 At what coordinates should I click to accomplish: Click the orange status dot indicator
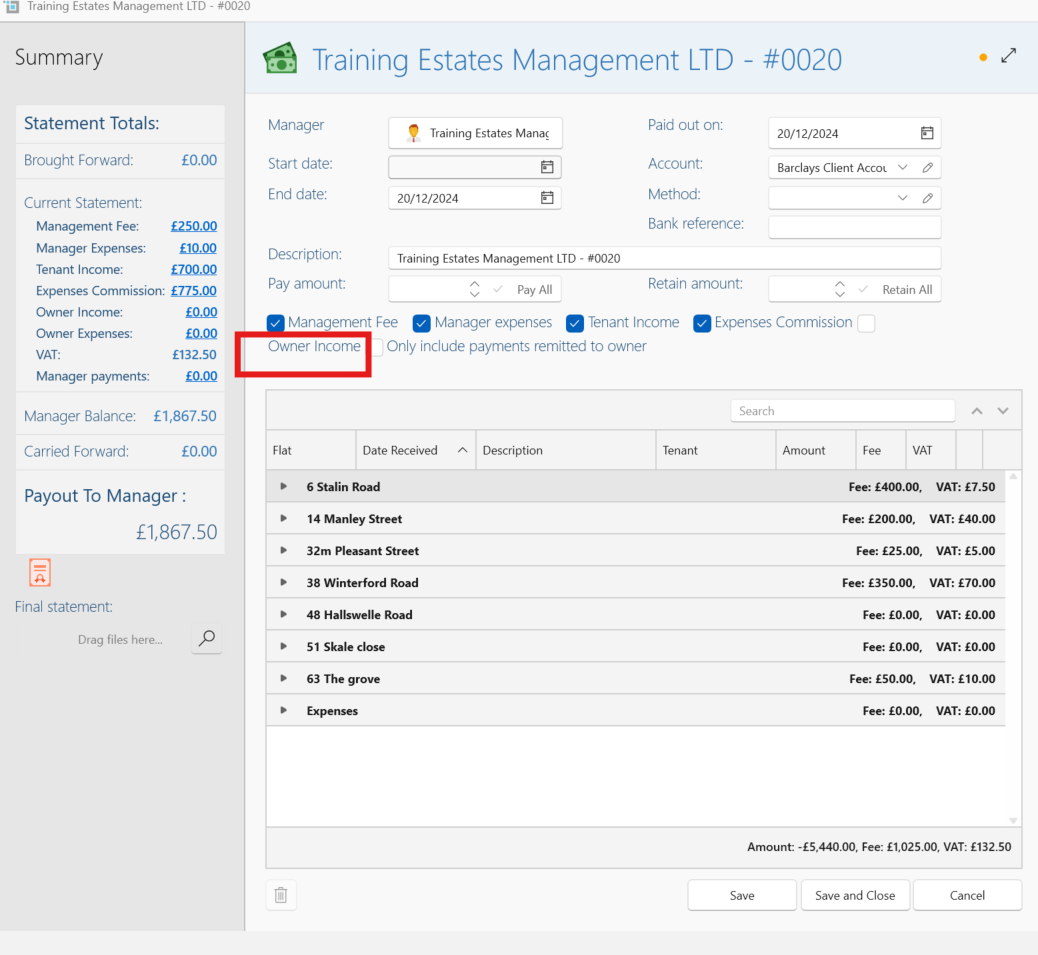click(x=983, y=58)
